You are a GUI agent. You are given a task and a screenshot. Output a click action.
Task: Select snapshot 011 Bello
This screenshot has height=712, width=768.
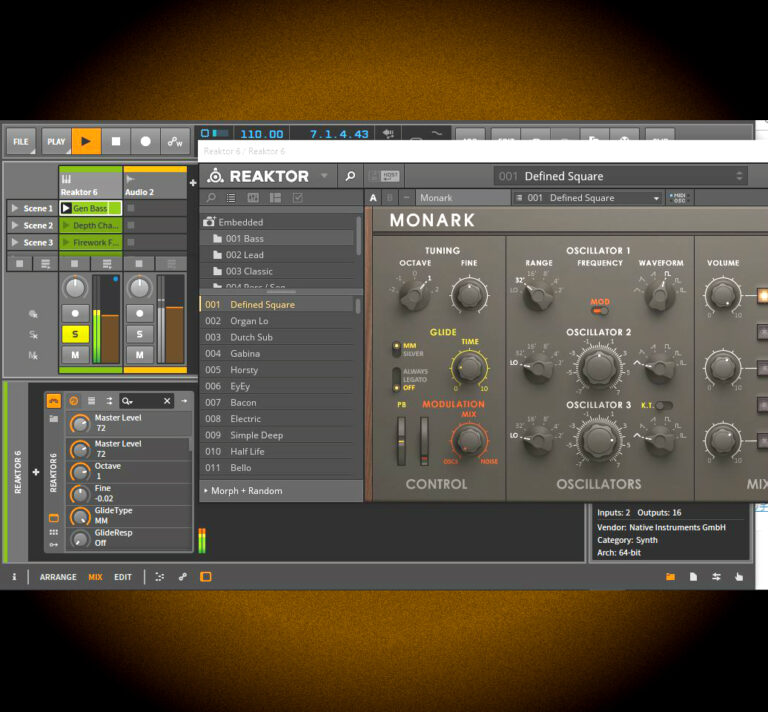(x=277, y=468)
